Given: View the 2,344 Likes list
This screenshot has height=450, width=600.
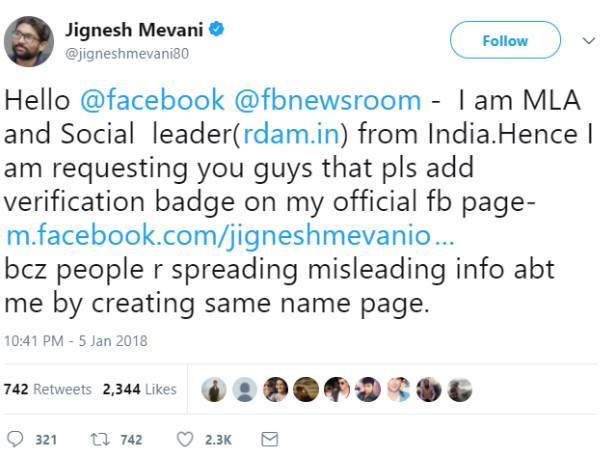Looking at the screenshot, I should click(140, 389).
